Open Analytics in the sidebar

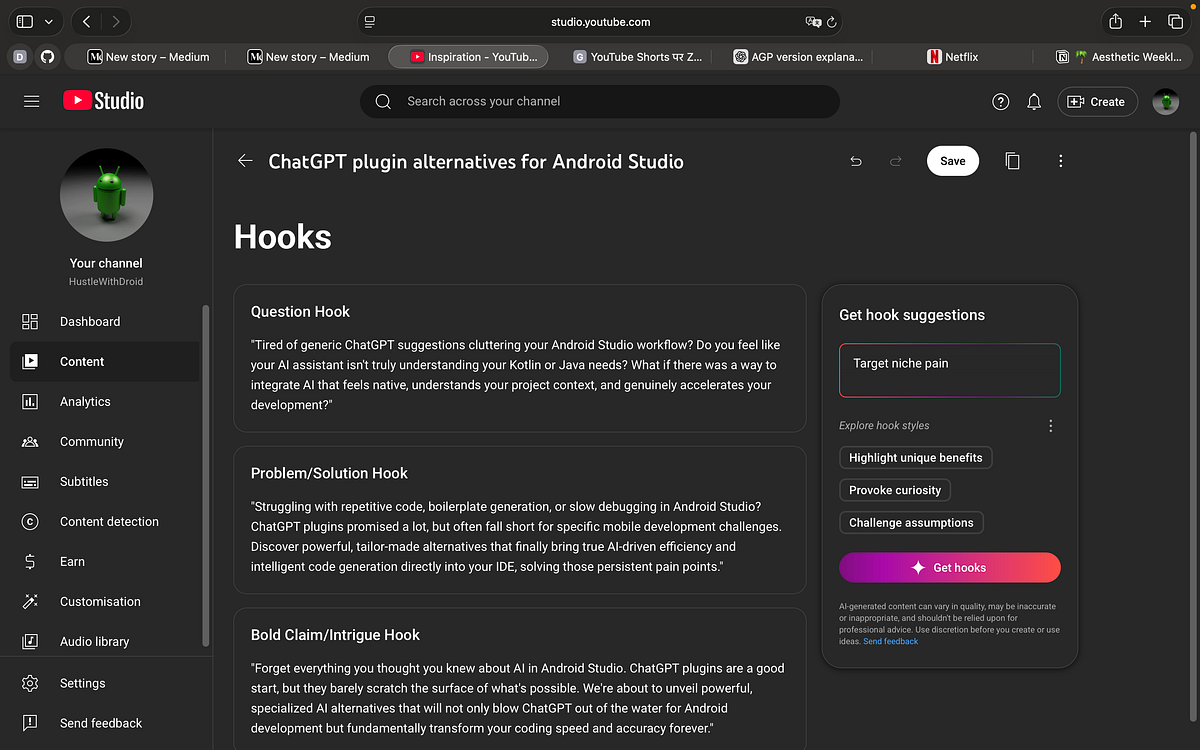(85, 401)
